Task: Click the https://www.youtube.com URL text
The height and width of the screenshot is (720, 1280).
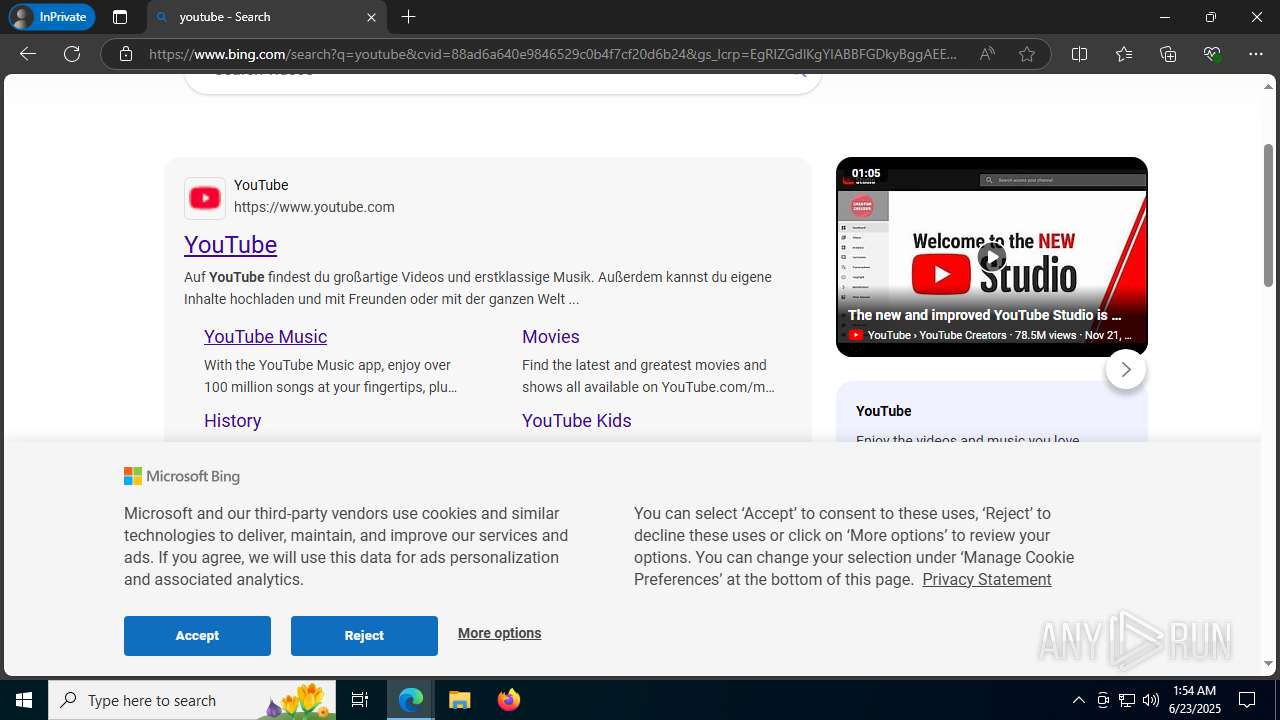Action: (314, 207)
